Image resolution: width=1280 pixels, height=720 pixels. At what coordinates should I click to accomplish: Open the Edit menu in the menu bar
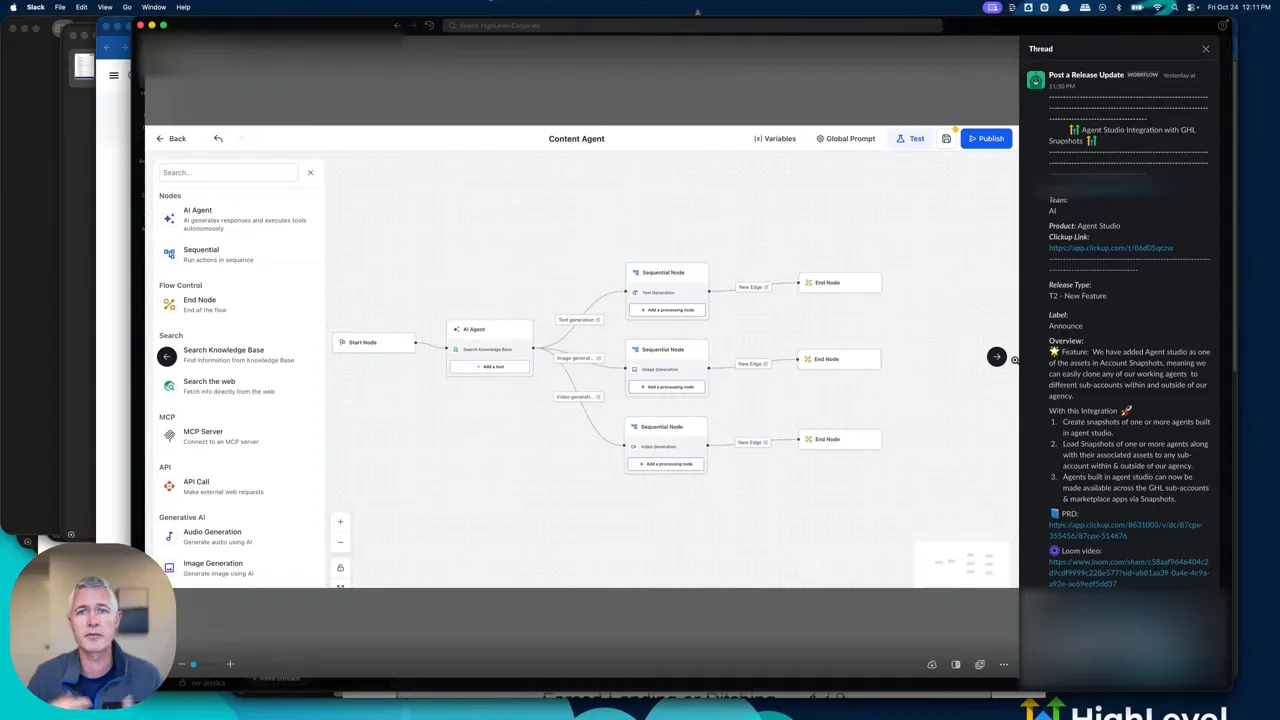coord(81,7)
